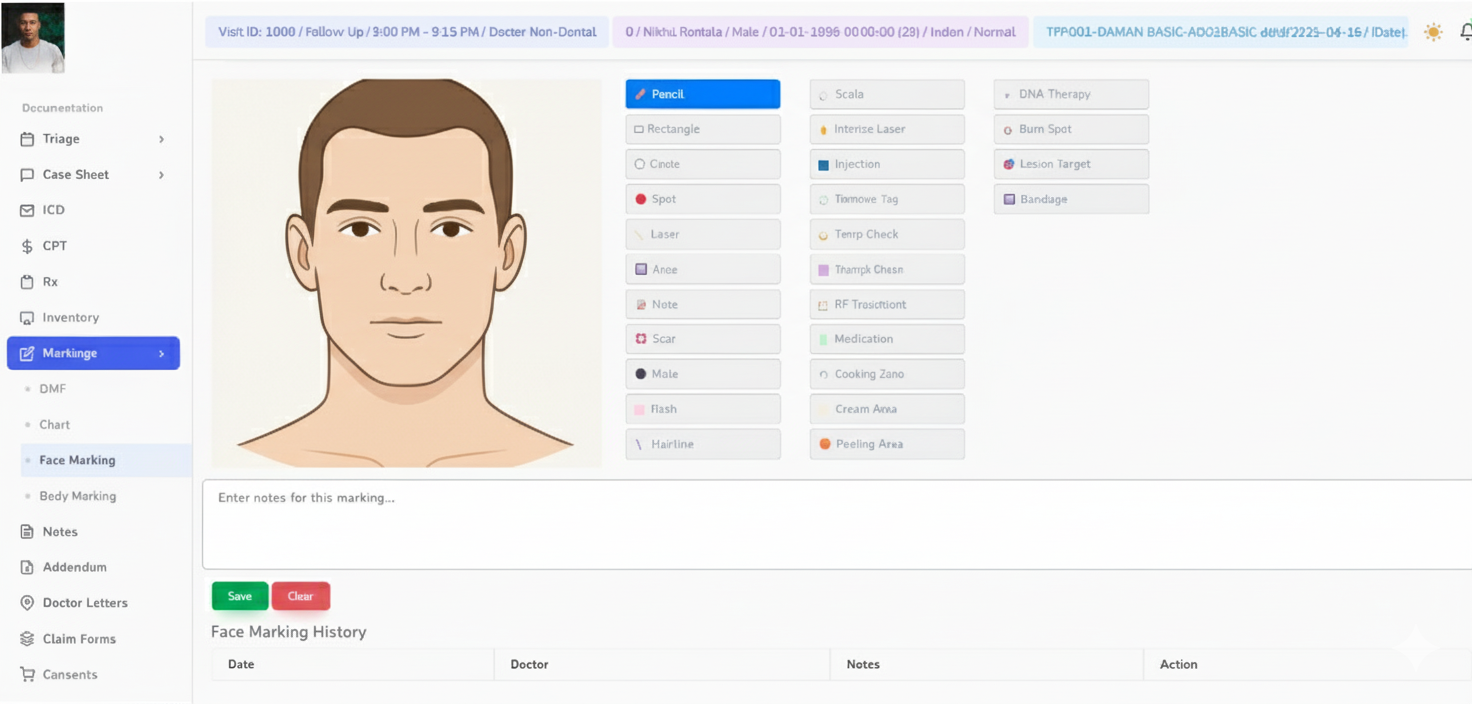Select the Mole dark color marker

click(702, 374)
